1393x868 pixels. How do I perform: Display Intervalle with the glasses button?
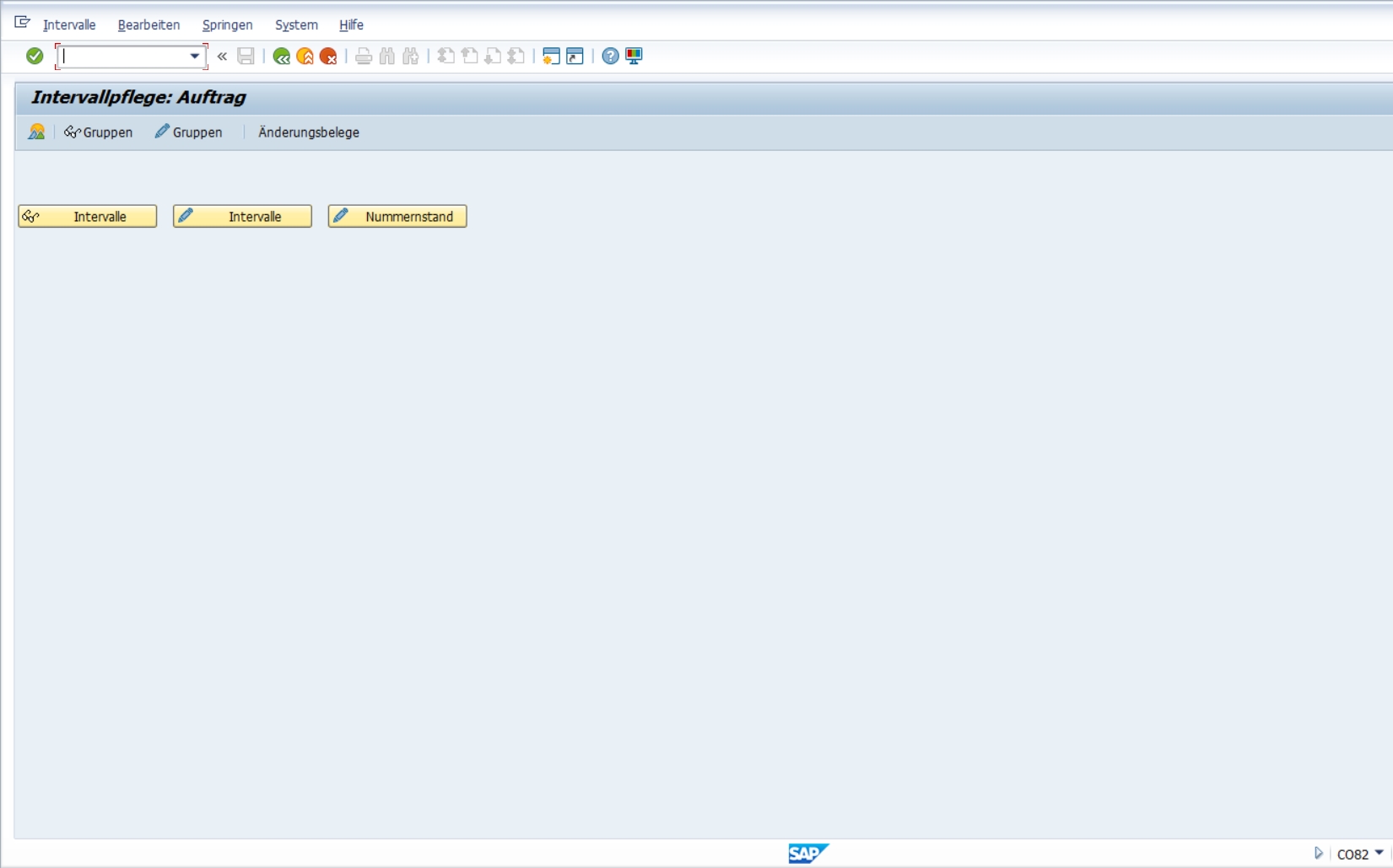click(88, 217)
